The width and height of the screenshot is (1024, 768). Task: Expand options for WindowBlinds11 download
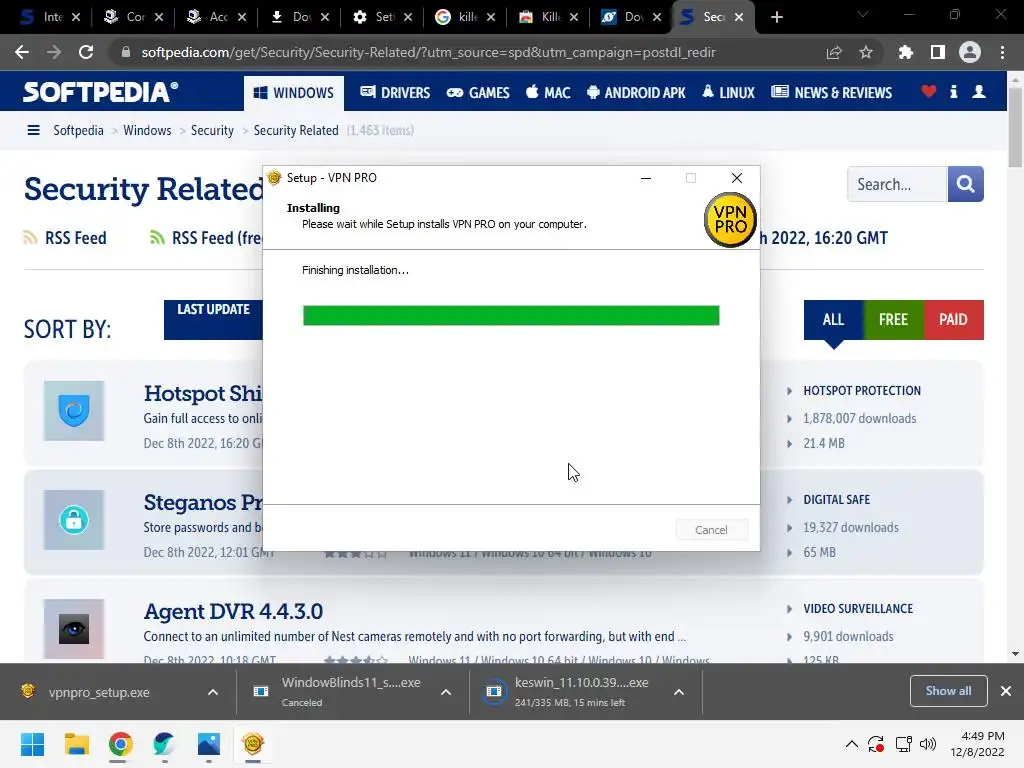click(x=446, y=692)
